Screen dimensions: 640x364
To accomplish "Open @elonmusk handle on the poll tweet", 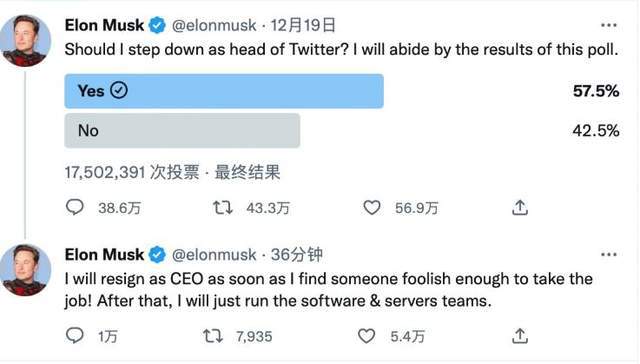I will pyautogui.click(x=214, y=25).
